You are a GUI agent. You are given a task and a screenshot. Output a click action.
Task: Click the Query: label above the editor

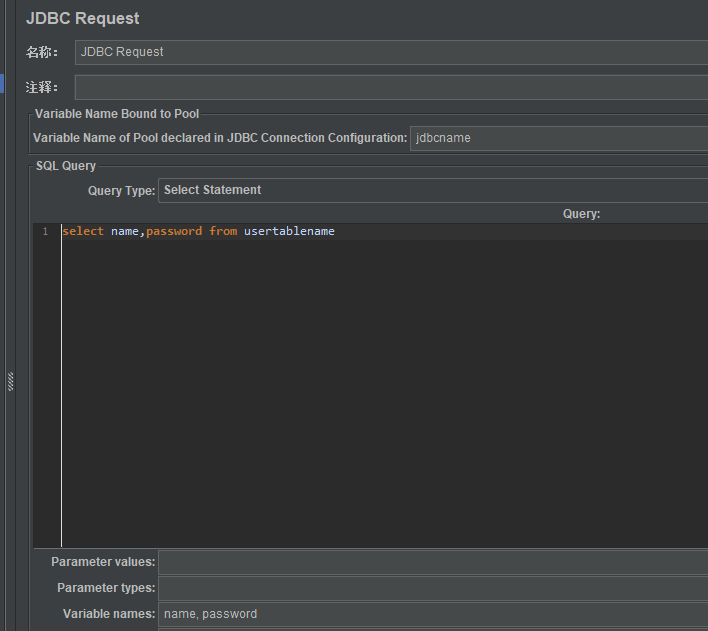pyautogui.click(x=581, y=214)
